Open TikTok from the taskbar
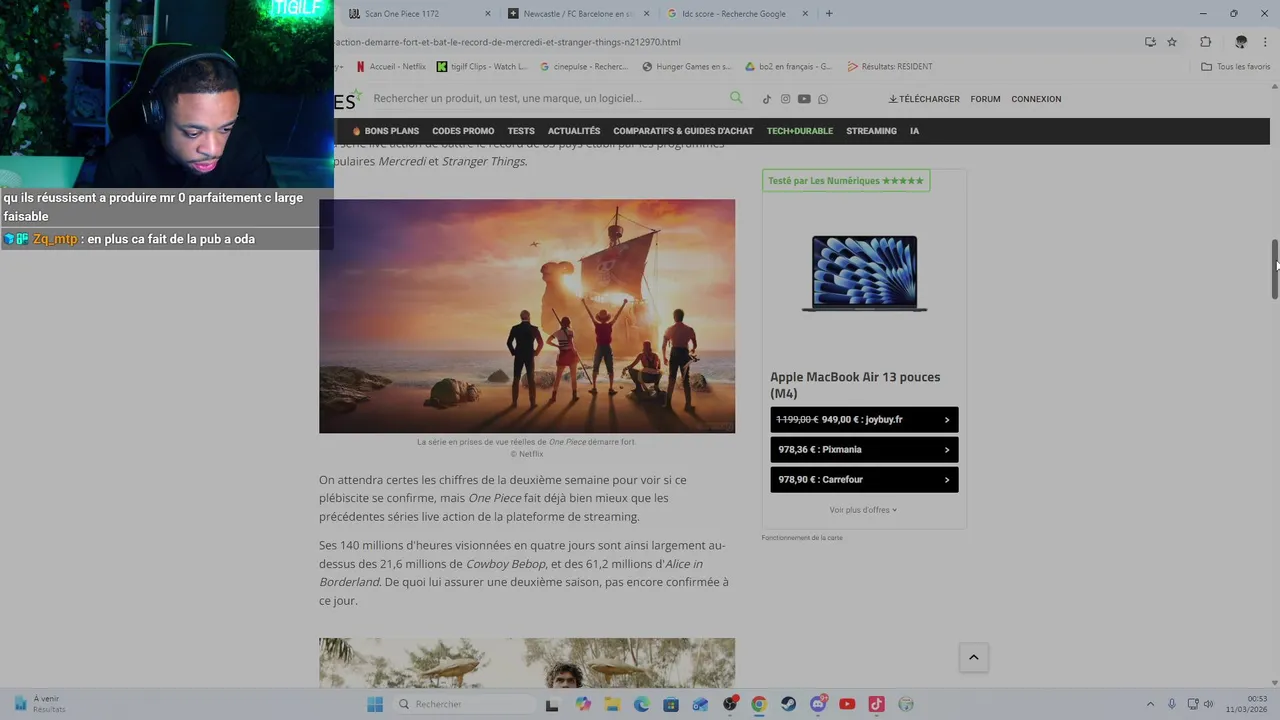Image resolution: width=1280 pixels, height=720 pixels. 876,704
